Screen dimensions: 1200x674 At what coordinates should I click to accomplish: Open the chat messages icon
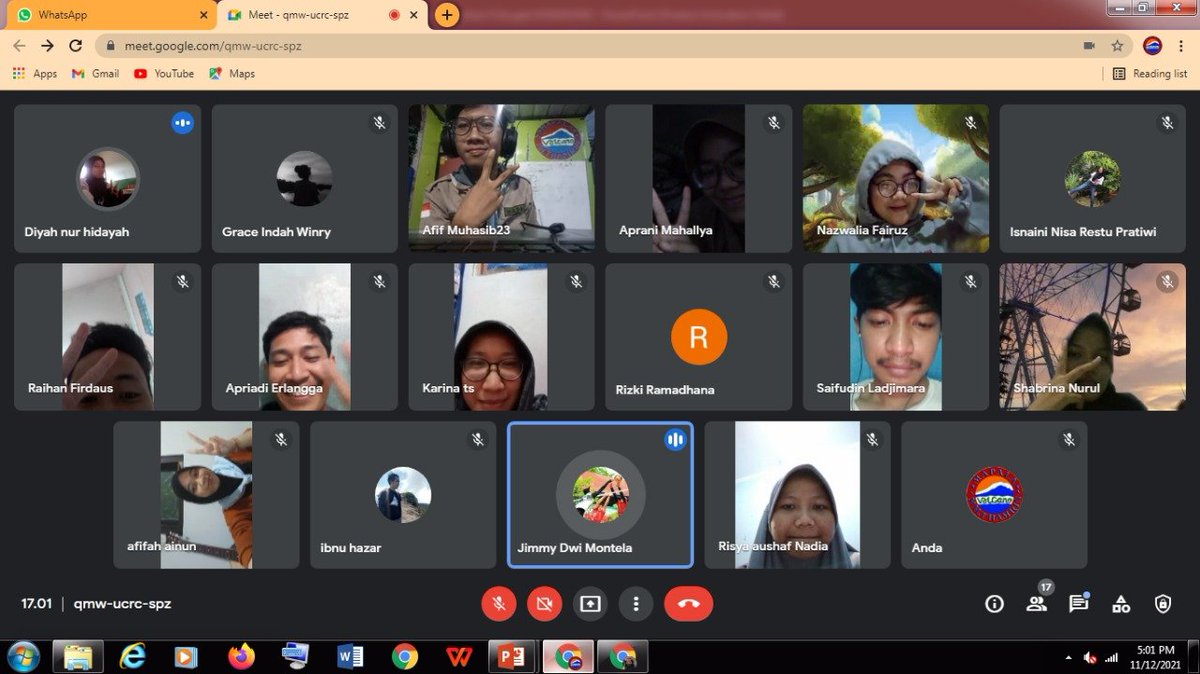[1078, 604]
